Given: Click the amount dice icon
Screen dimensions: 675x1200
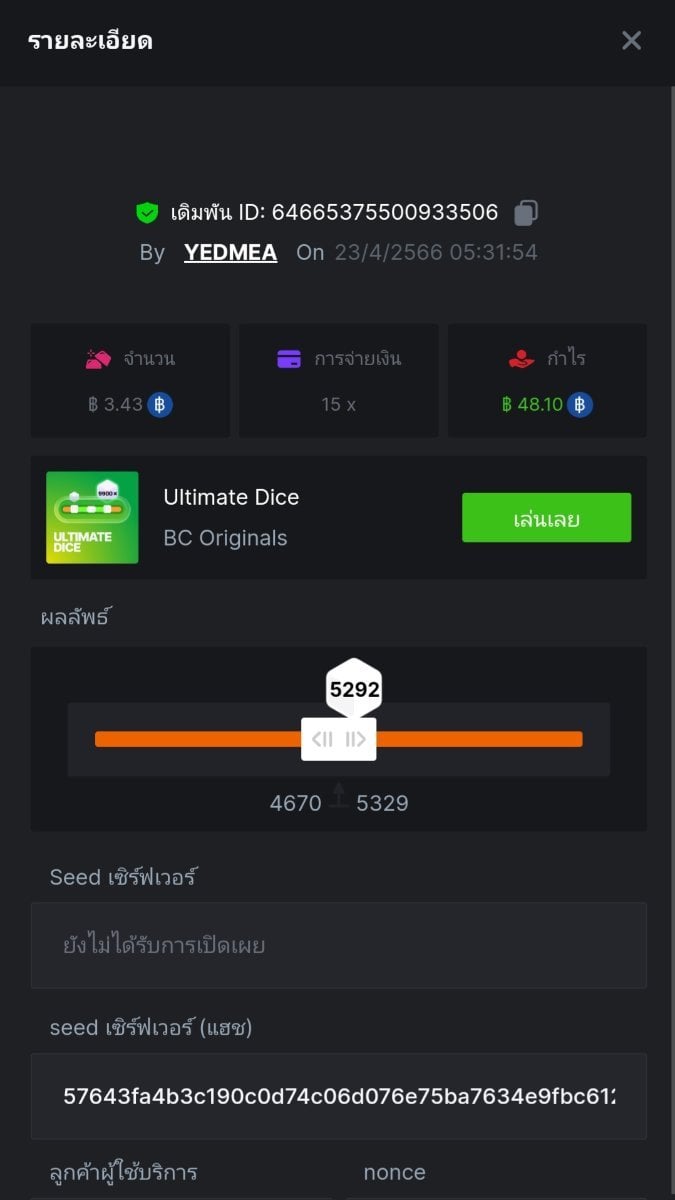Looking at the screenshot, I should coord(97,360).
